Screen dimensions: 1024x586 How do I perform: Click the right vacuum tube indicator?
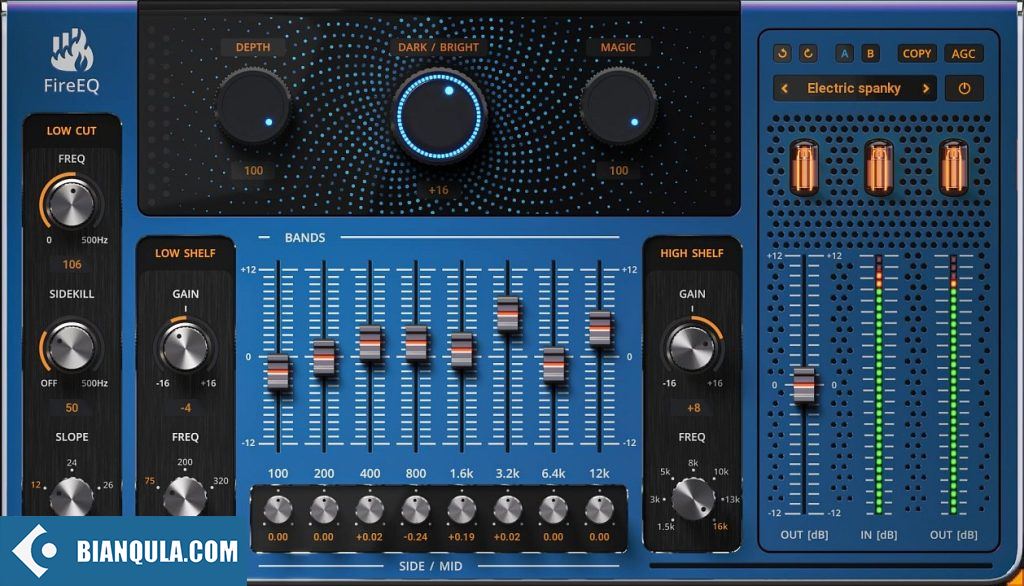click(953, 167)
